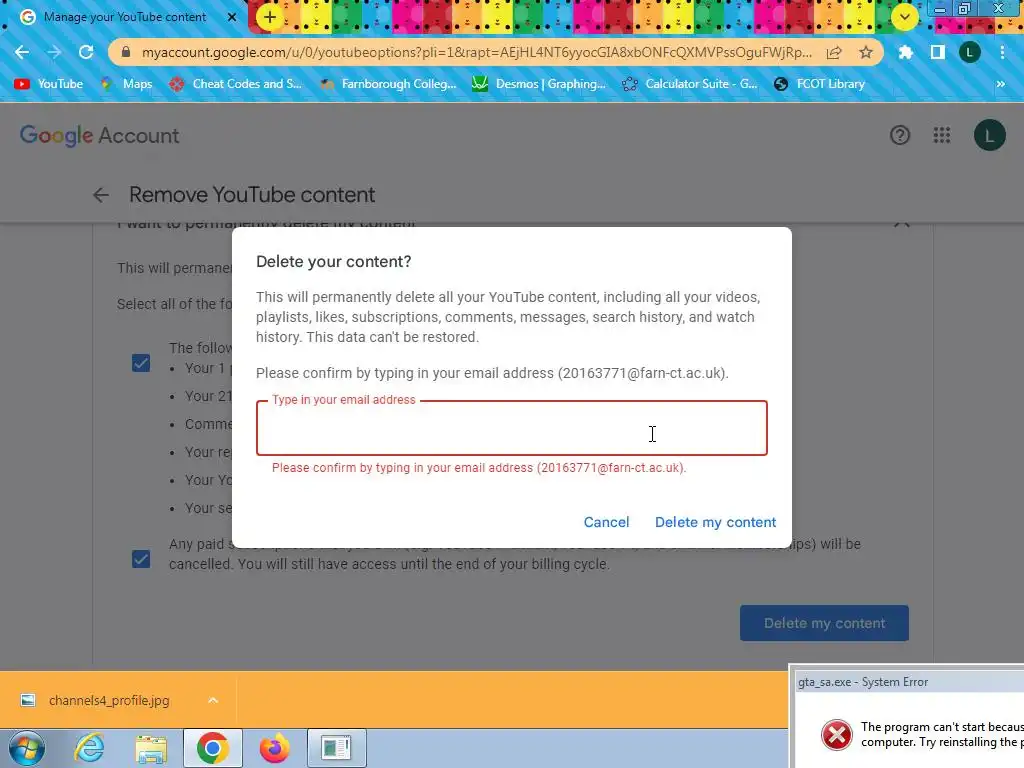Image resolution: width=1024 pixels, height=768 pixels.
Task: Open the YouTube bookmark
Action: [49, 84]
